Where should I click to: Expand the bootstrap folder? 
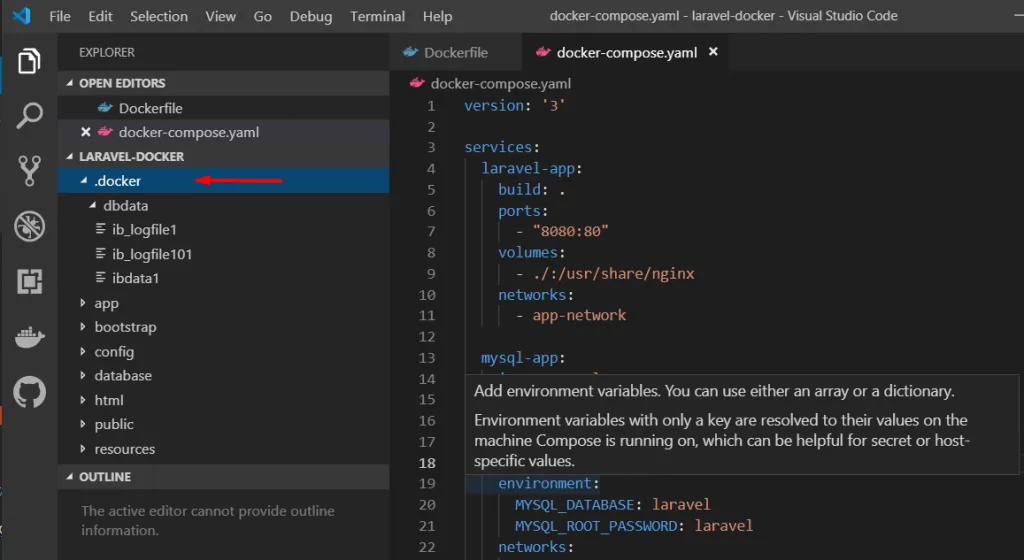[82, 327]
